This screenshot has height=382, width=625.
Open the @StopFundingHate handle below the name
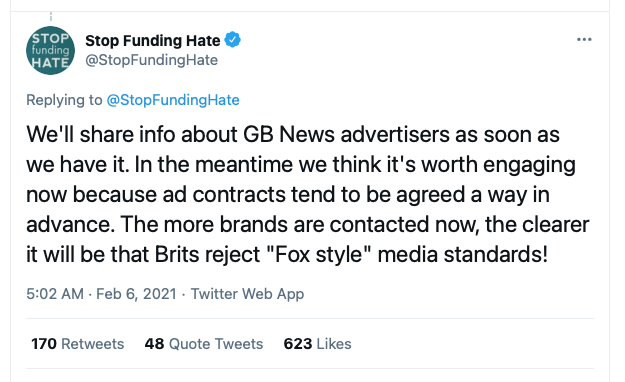151,60
